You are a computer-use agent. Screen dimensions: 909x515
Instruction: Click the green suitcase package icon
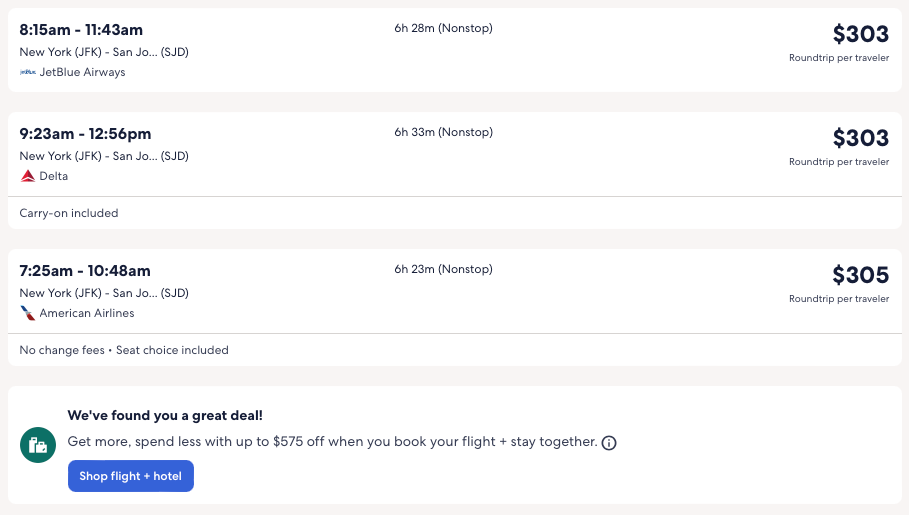pos(38,445)
